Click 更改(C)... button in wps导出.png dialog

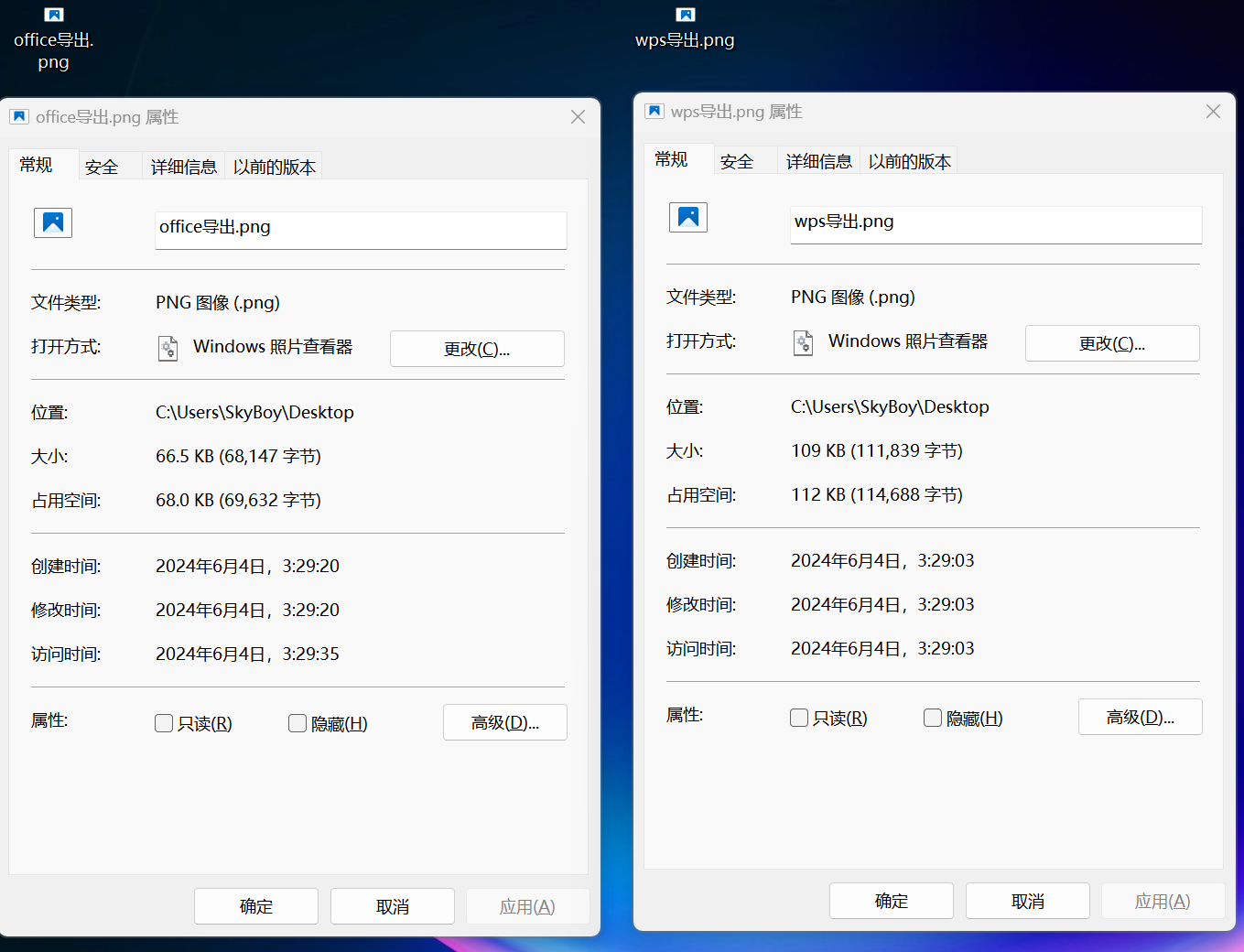point(1112,343)
